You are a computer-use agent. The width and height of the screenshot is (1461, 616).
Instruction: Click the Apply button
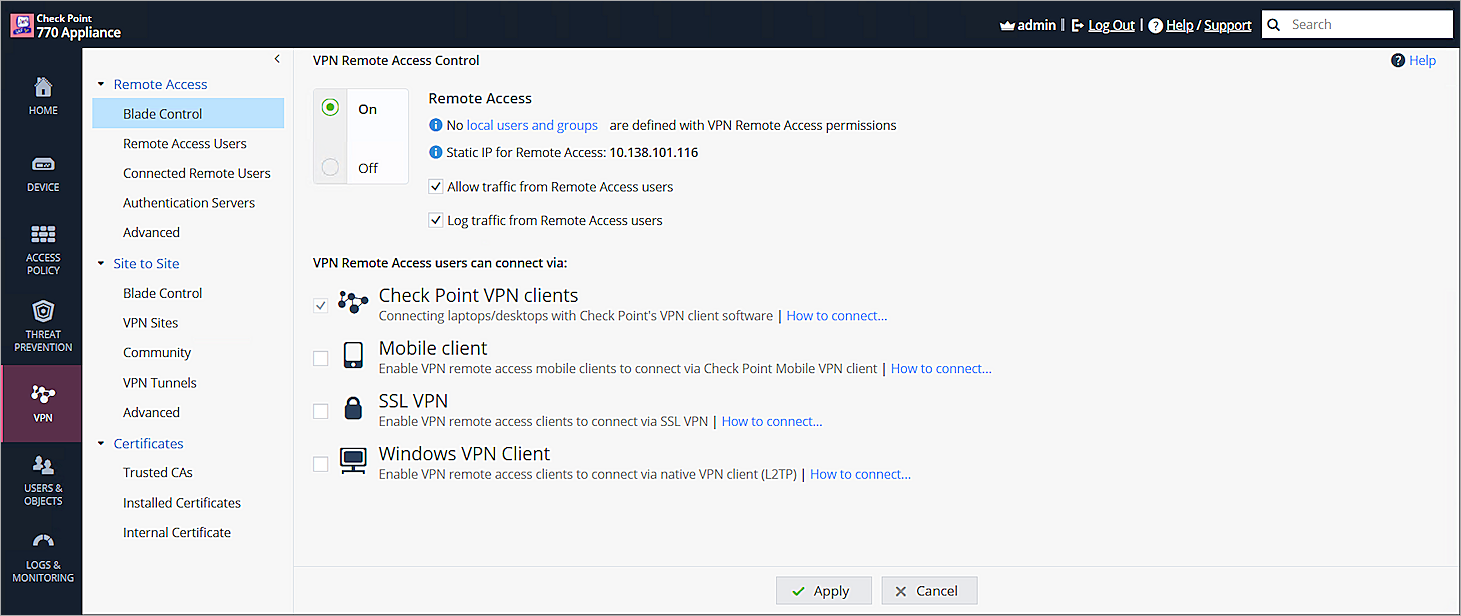coord(823,590)
